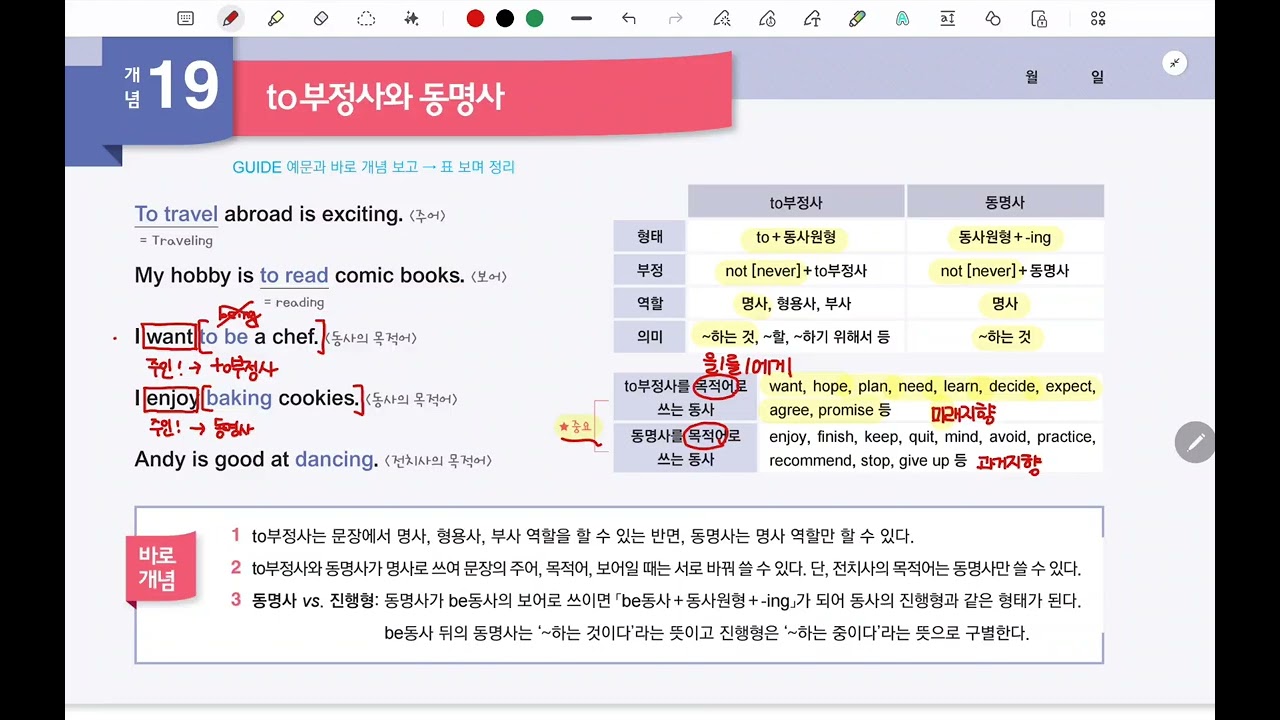Select the eraser tool

[321, 18]
